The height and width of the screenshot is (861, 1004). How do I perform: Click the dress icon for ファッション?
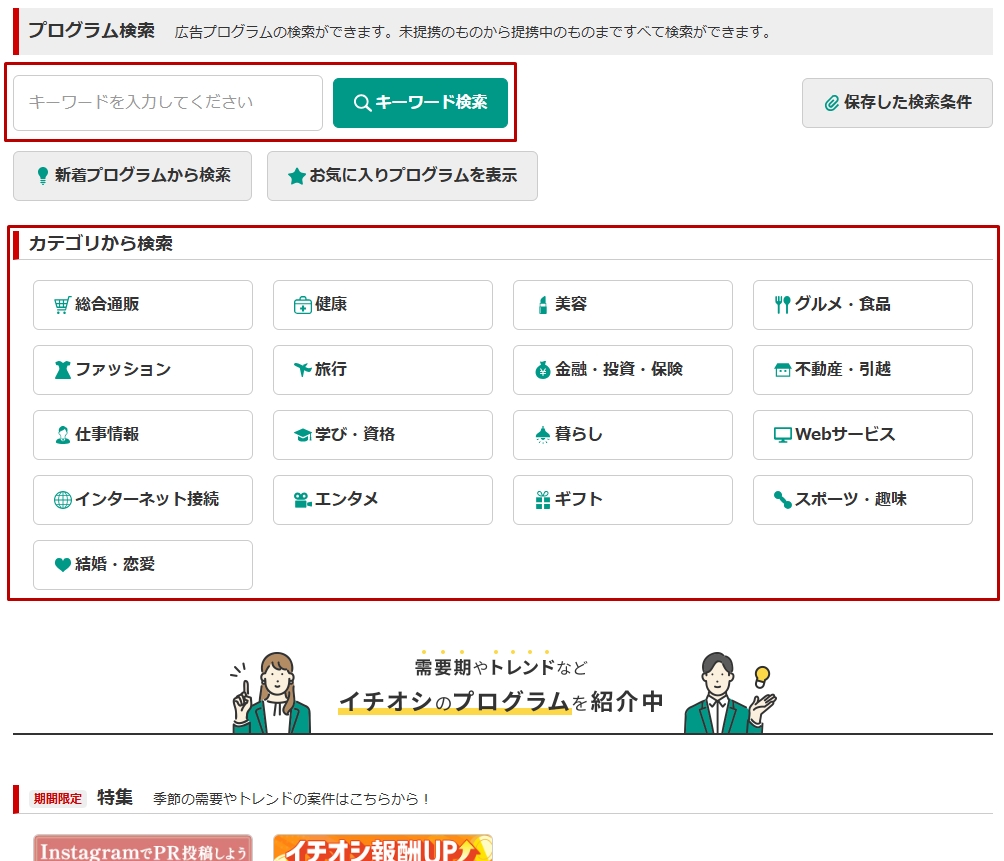(x=62, y=370)
